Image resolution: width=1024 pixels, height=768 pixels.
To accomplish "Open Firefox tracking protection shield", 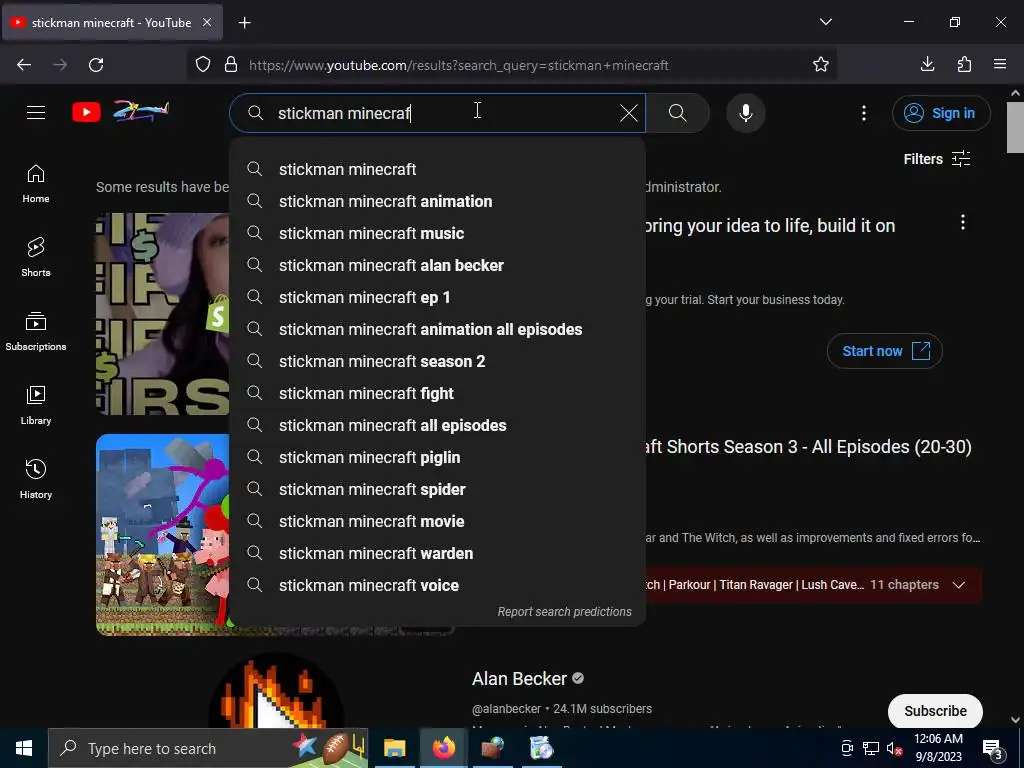I will [203, 65].
